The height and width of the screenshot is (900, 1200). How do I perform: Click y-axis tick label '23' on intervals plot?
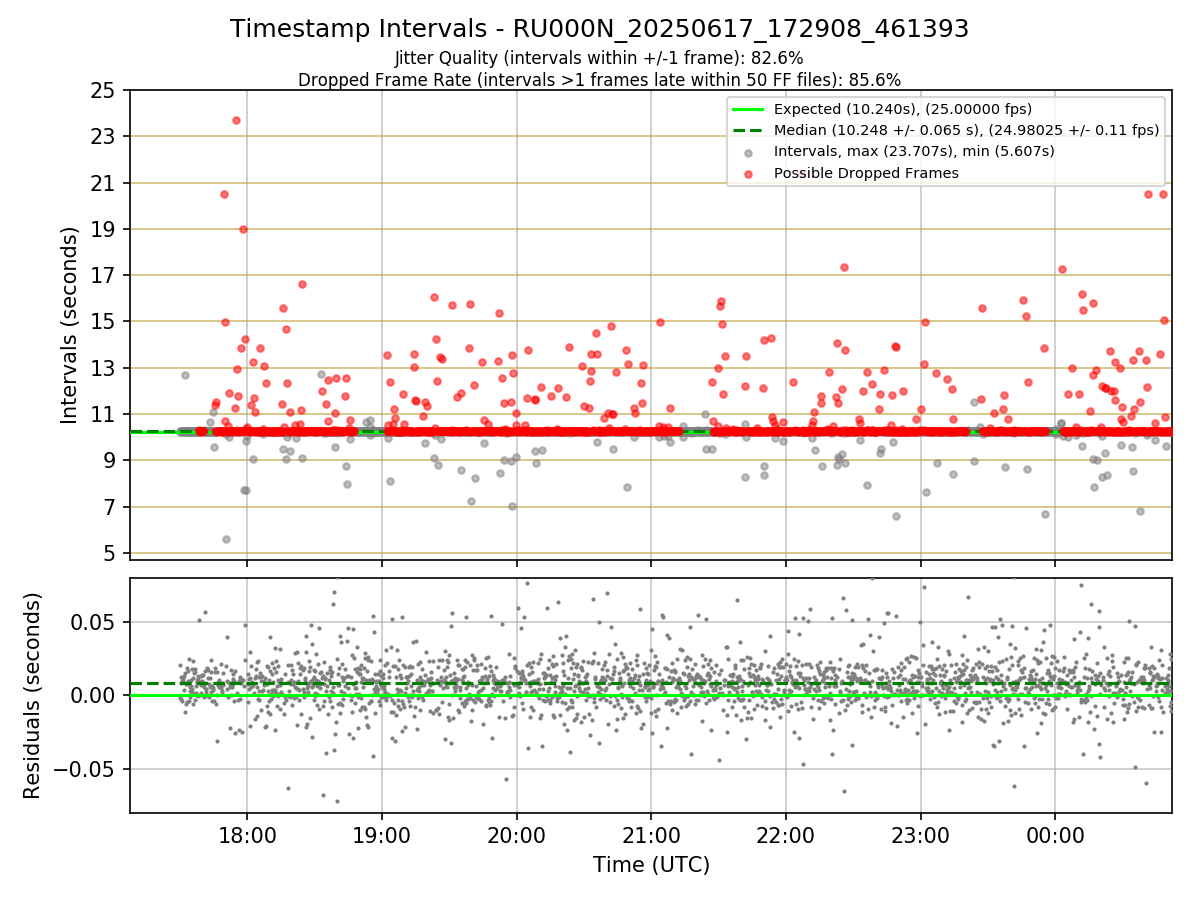pyautogui.click(x=103, y=137)
